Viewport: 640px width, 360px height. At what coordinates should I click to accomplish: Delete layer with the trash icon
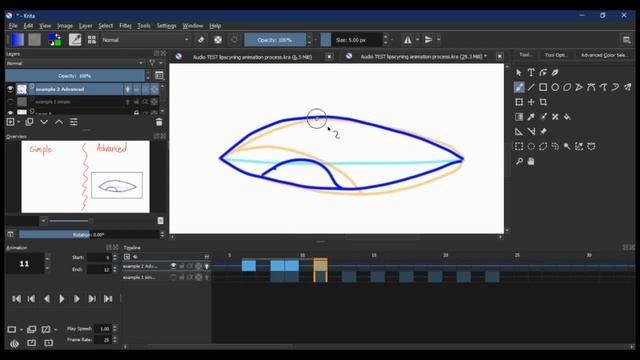tap(159, 122)
